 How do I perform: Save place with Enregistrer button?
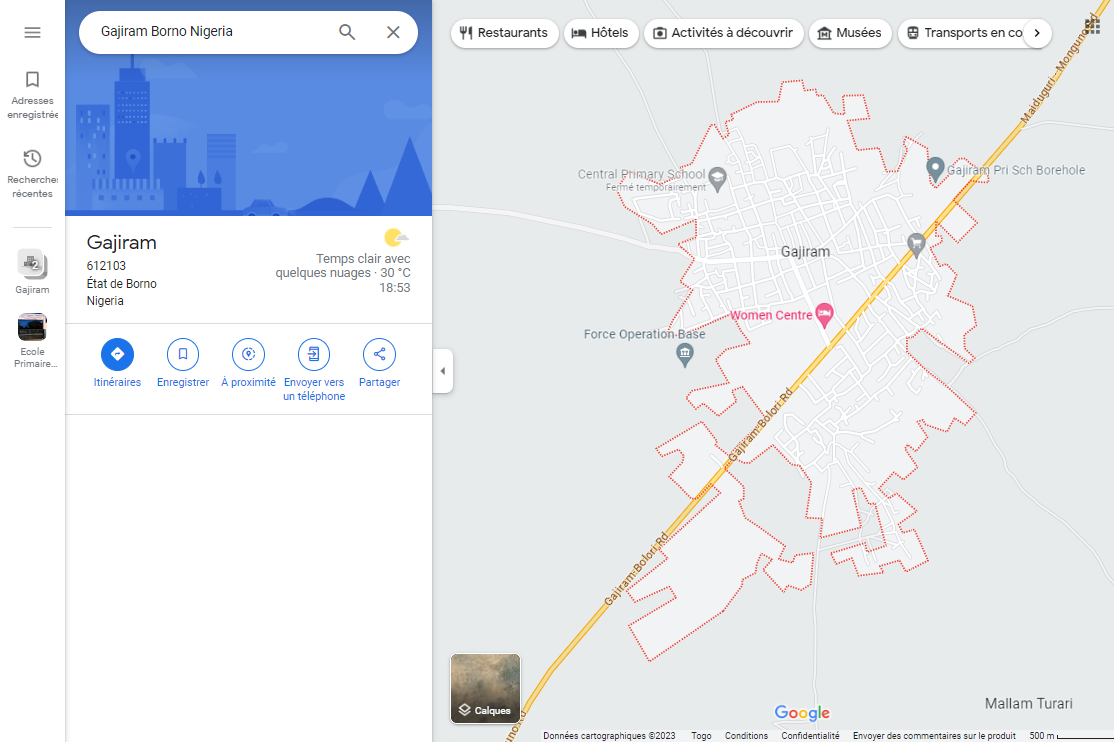pos(183,354)
